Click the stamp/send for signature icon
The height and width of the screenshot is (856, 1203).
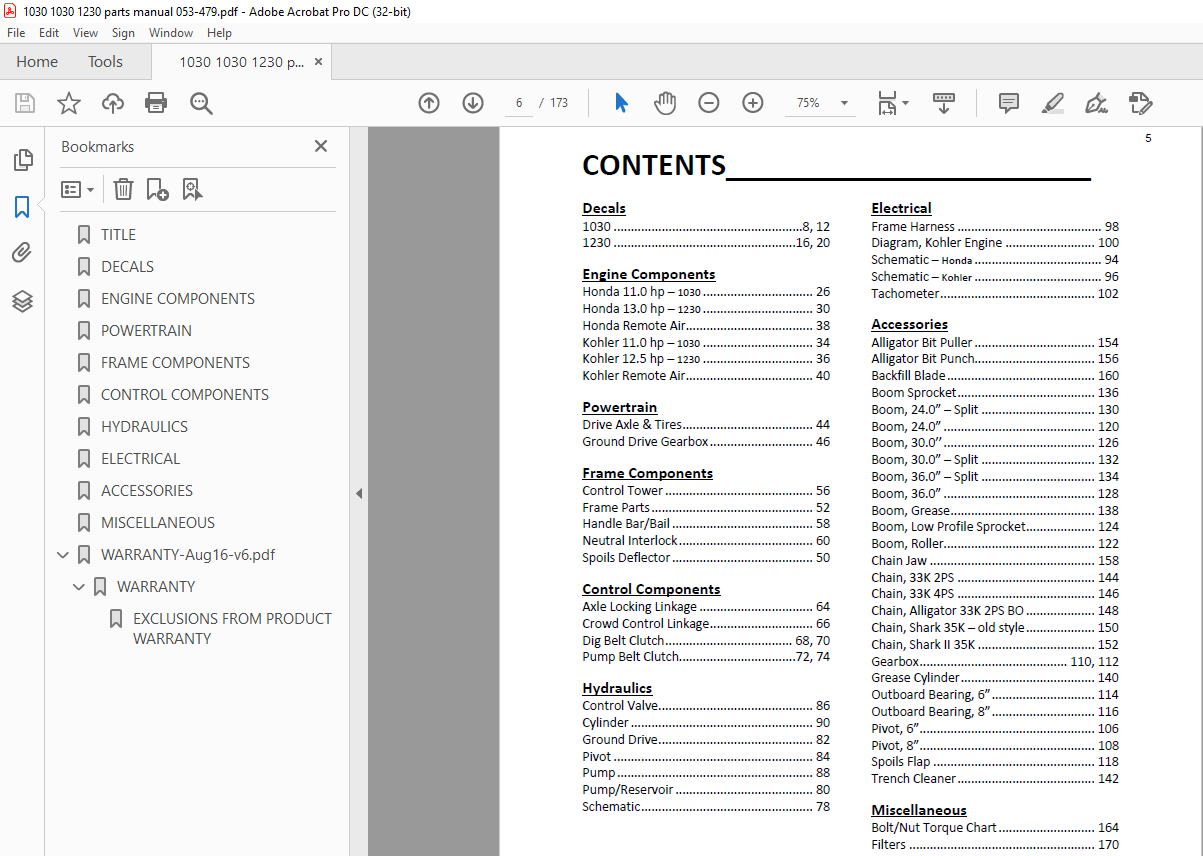(x=1140, y=103)
